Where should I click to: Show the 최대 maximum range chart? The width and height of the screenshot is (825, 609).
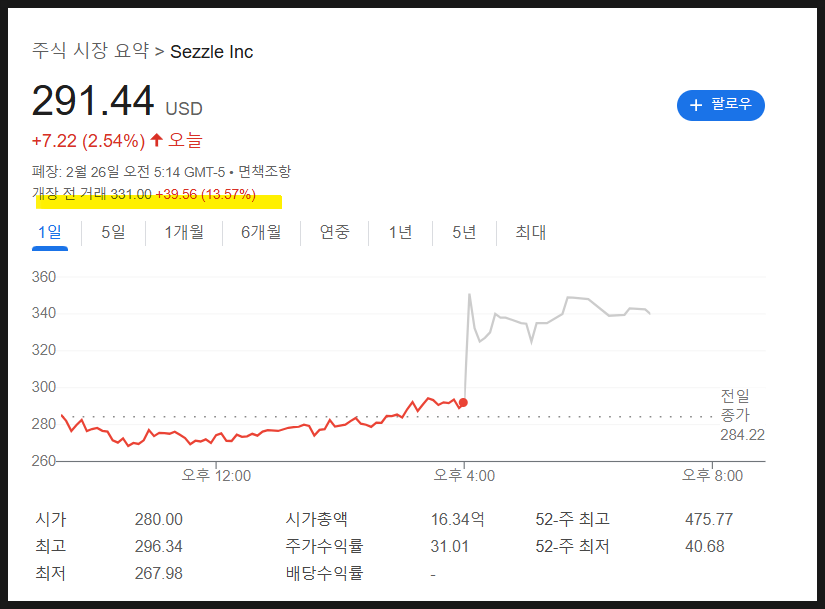coord(530,232)
